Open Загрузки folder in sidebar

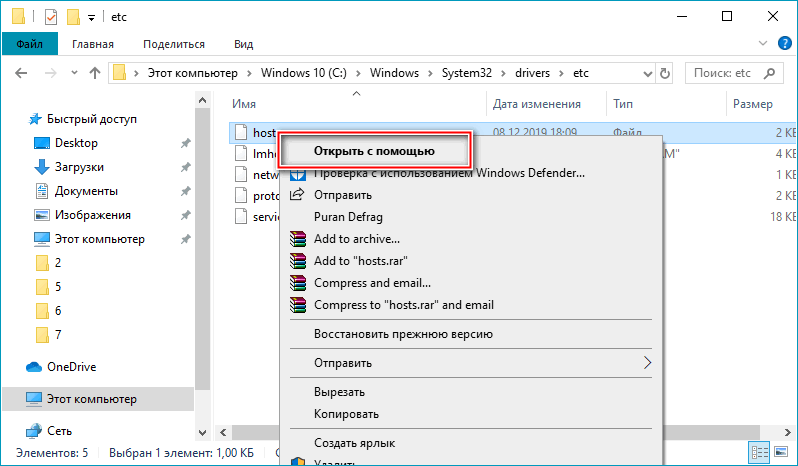(x=79, y=167)
